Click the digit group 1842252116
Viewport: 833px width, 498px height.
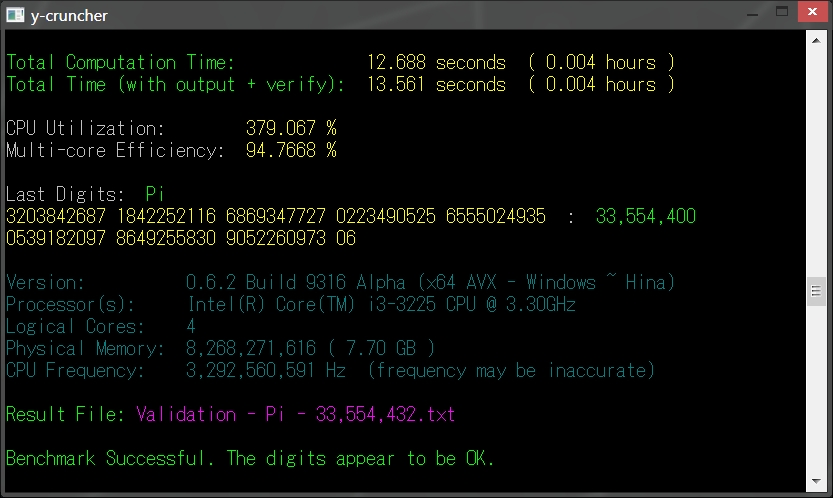[166, 216]
